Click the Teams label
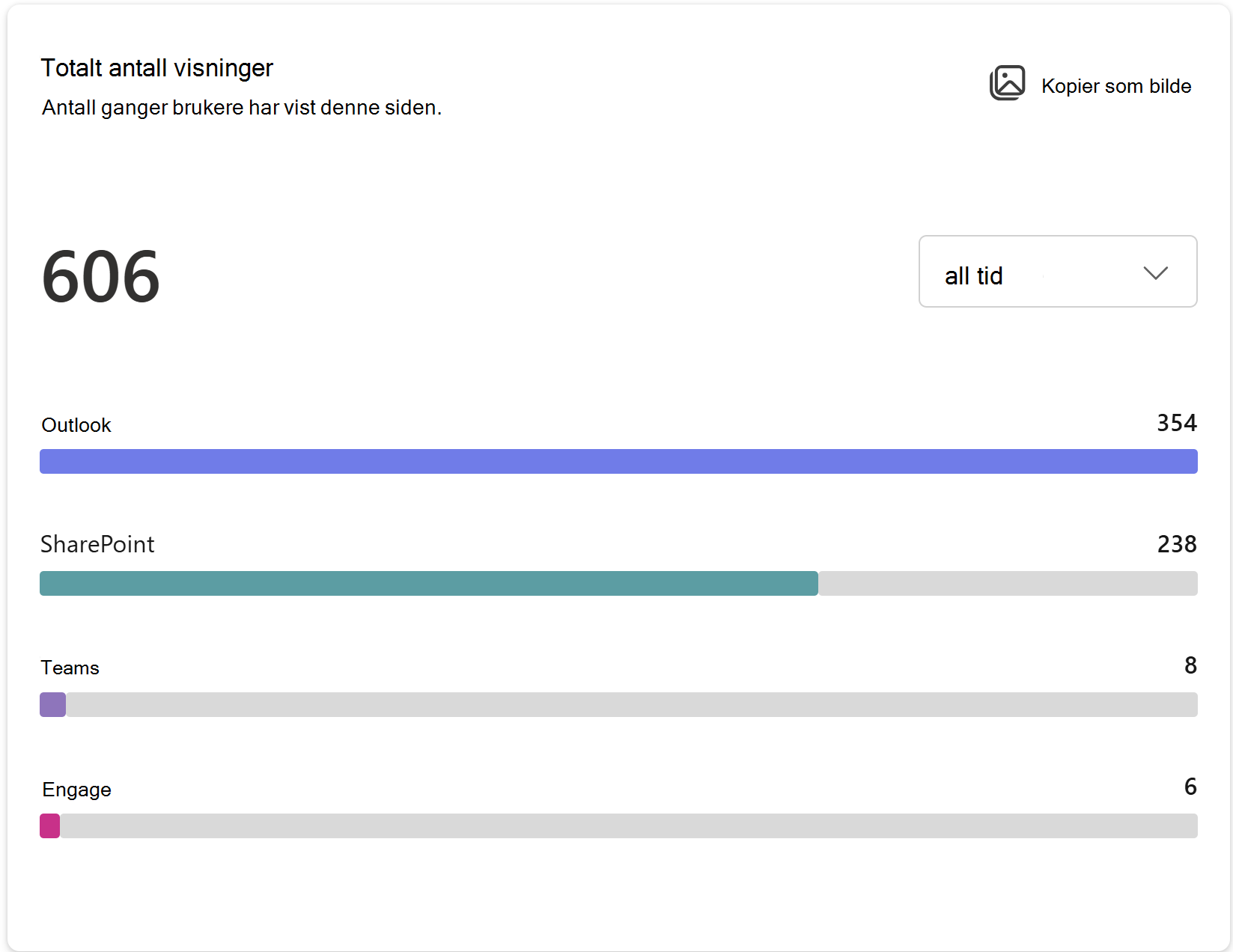Viewport: 1233px width, 952px height. point(70,668)
